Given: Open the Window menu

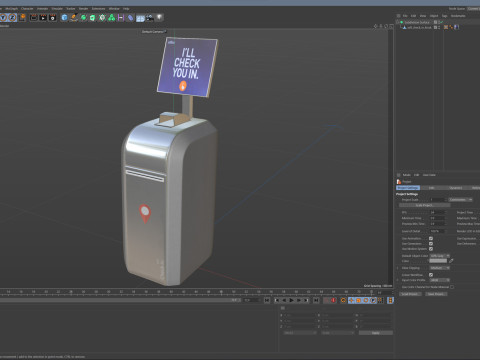Looking at the screenshot, I should point(114,8).
